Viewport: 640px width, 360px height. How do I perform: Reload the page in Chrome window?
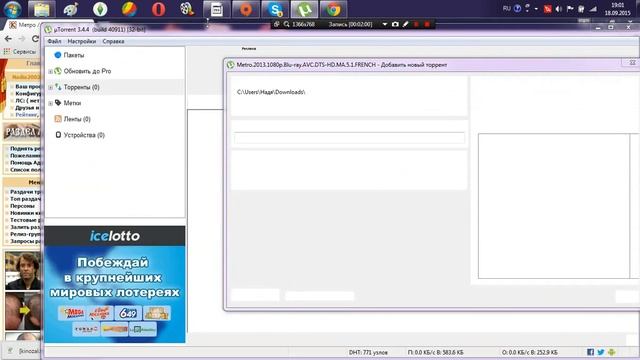point(36,38)
